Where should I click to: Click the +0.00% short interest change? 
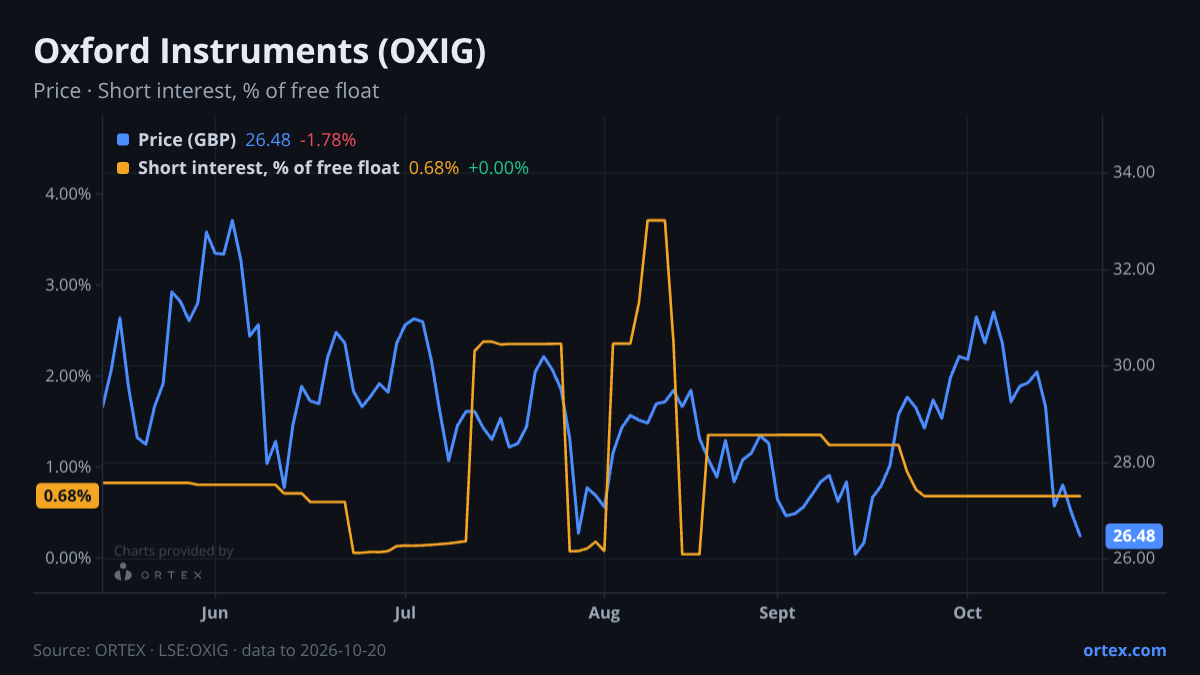(499, 168)
